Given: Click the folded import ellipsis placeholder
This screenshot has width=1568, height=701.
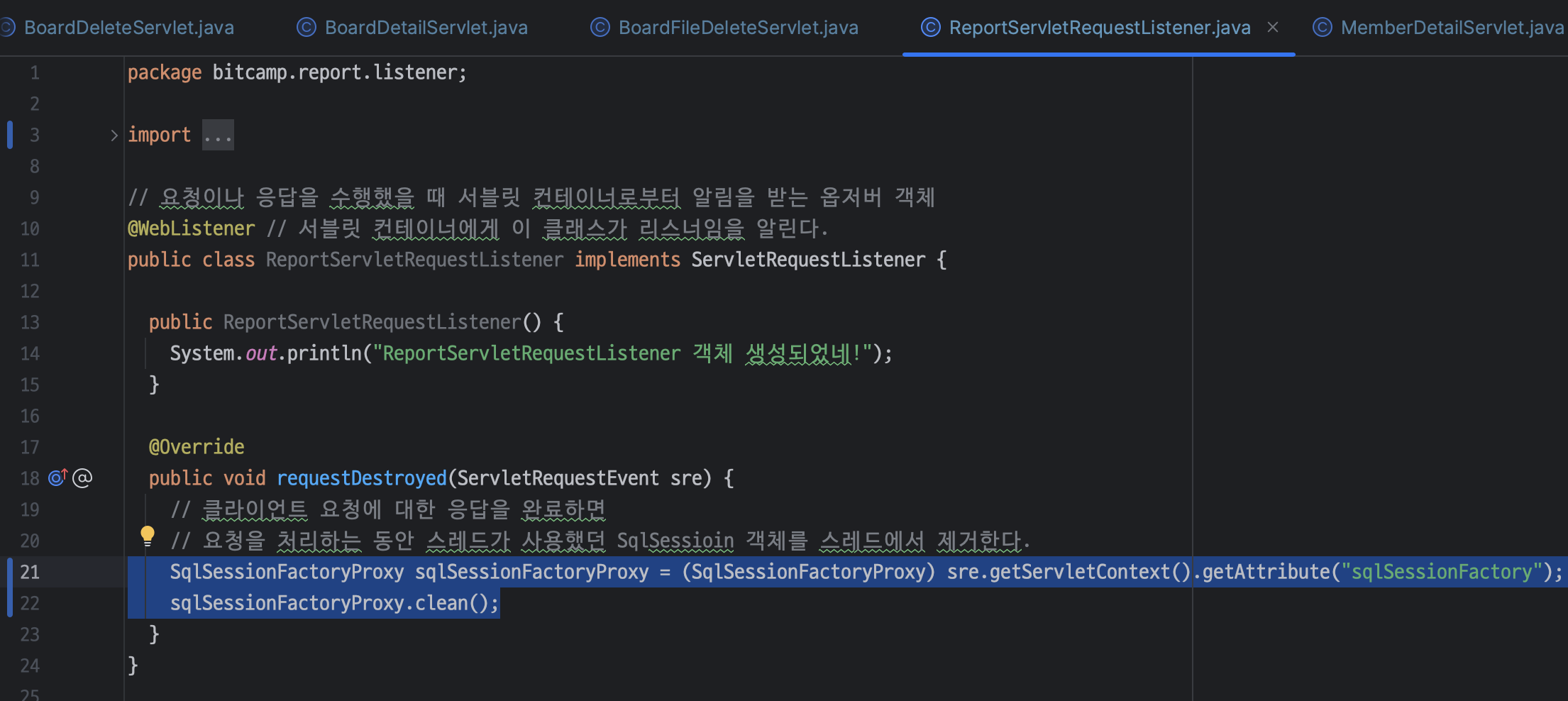Looking at the screenshot, I should tap(218, 135).
